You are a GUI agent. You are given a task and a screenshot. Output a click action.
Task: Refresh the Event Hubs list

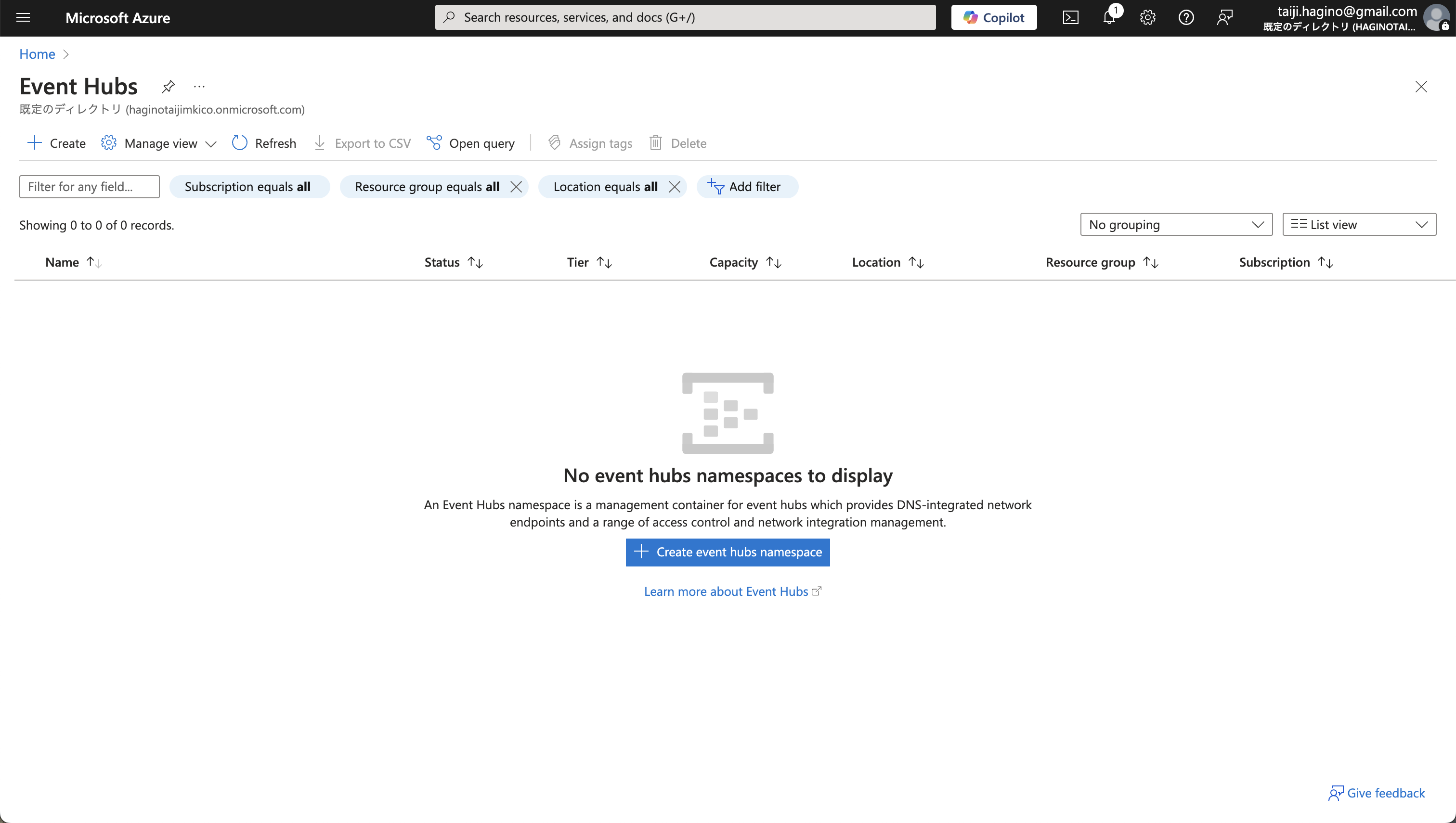click(x=263, y=143)
